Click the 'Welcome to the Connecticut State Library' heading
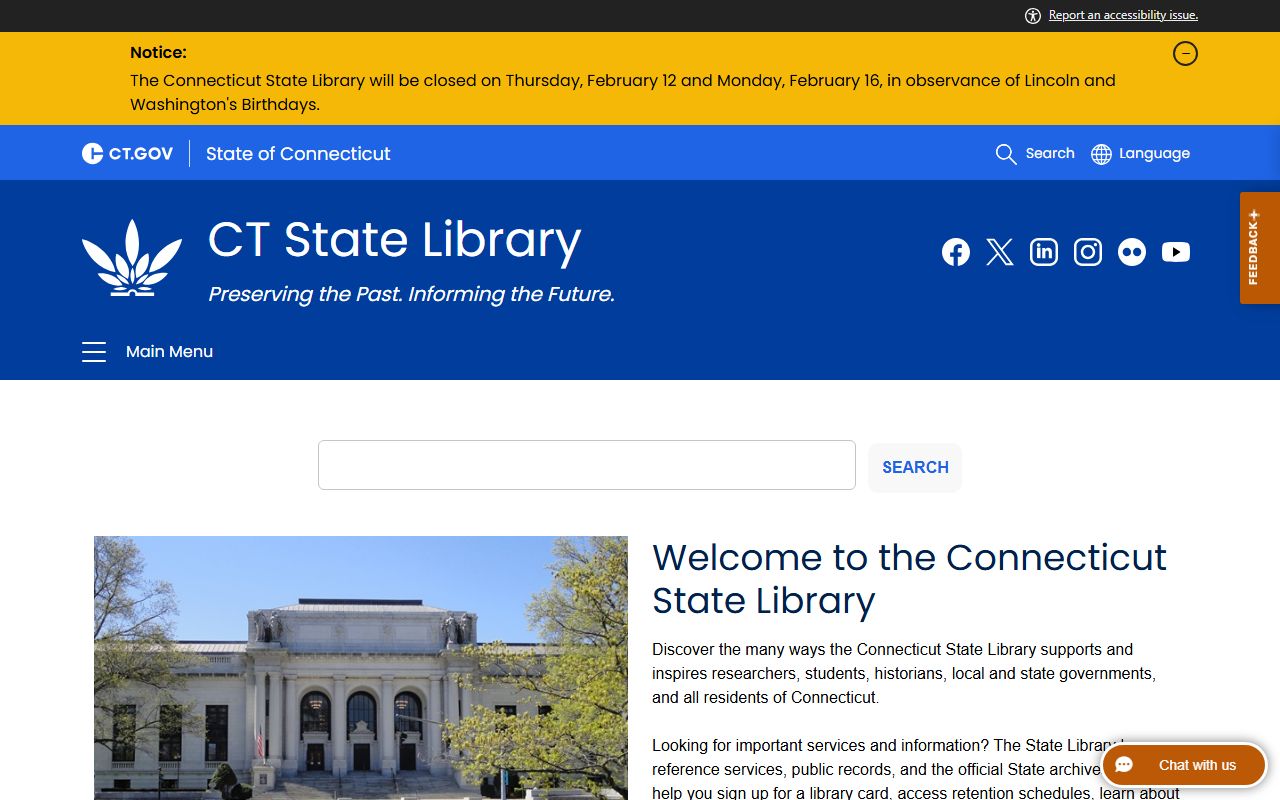The width and height of the screenshot is (1280, 800). click(909, 579)
